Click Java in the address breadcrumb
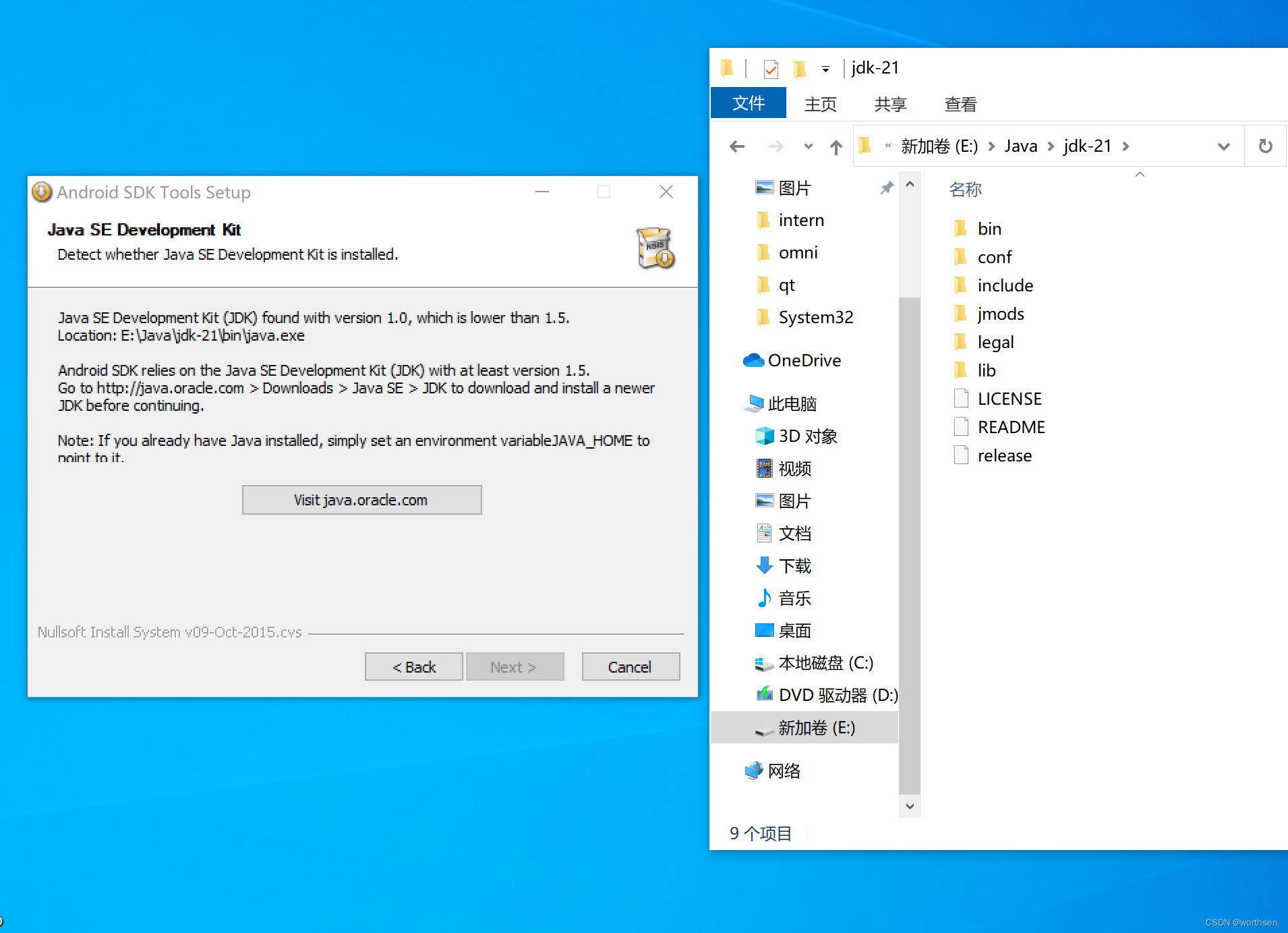 (x=1021, y=146)
